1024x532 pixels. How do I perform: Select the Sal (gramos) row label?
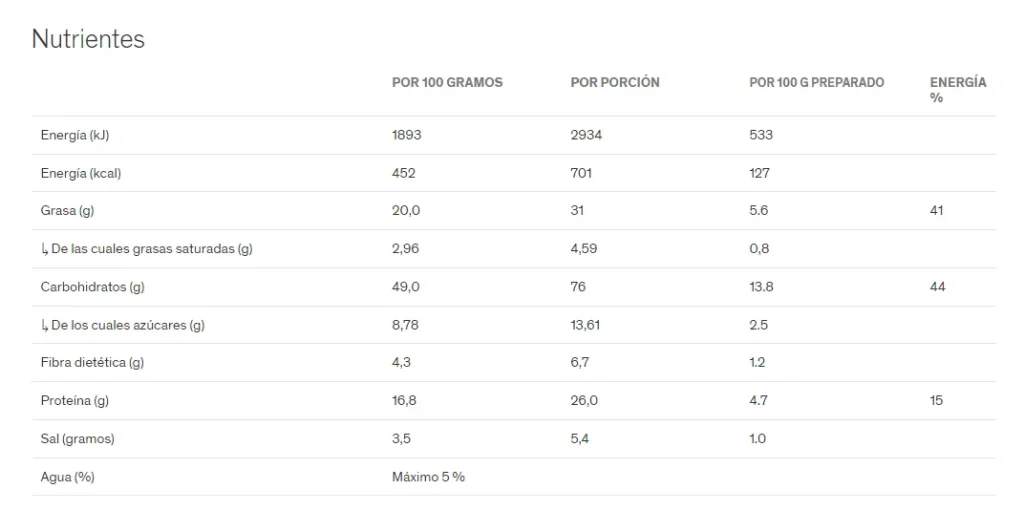coord(77,439)
